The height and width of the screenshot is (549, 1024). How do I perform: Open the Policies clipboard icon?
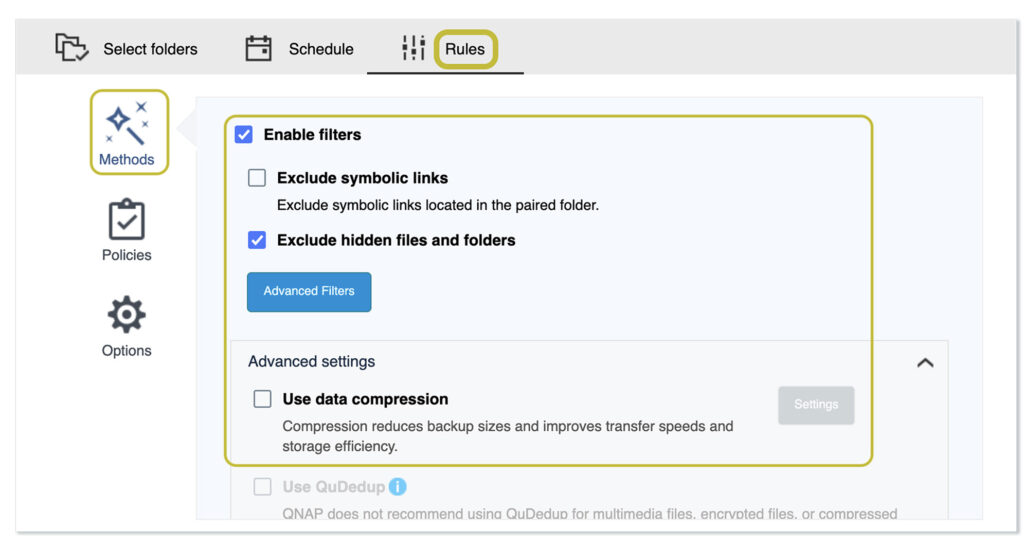coord(126,220)
